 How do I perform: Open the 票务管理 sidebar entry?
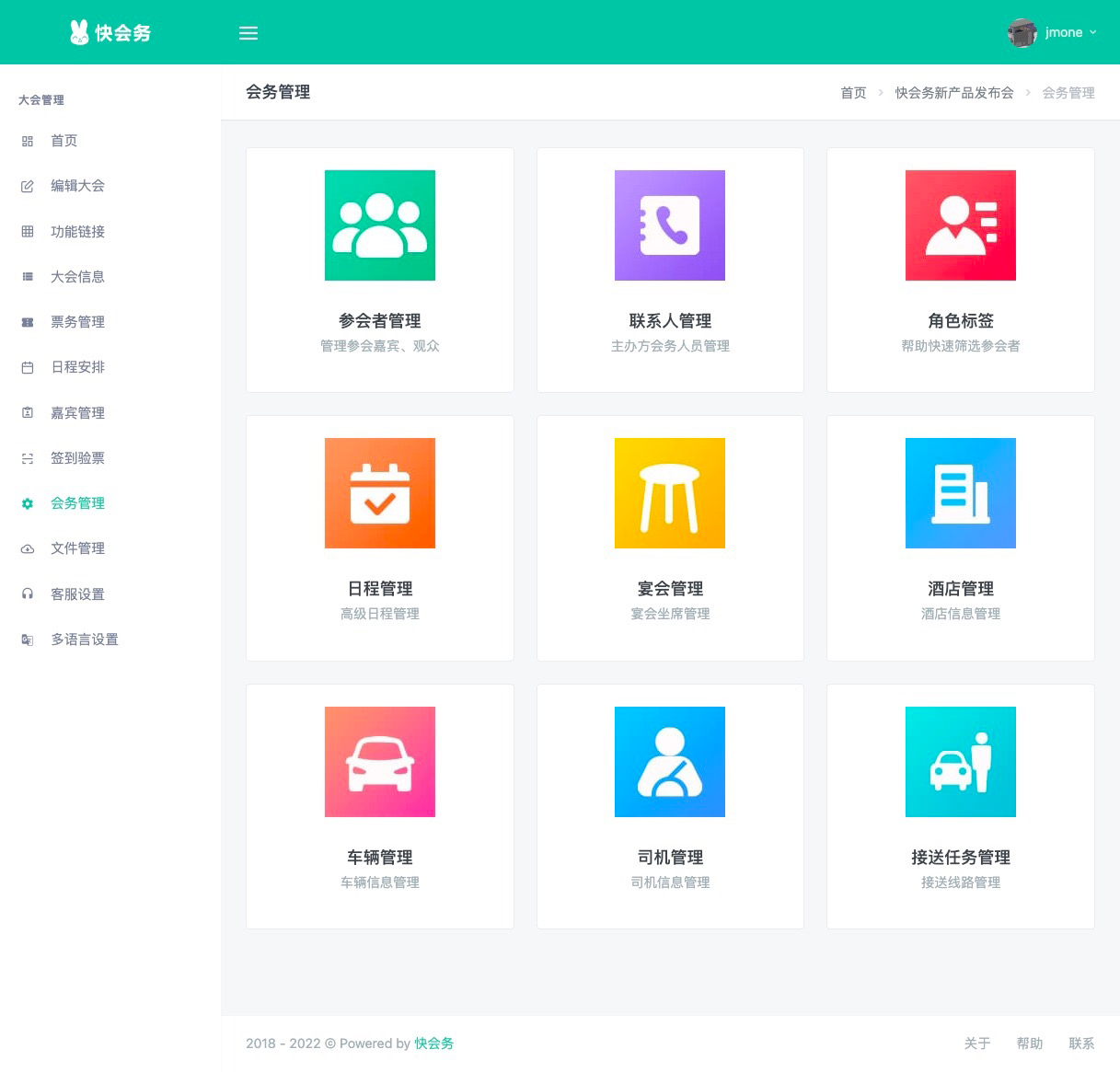(x=77, y=321)
